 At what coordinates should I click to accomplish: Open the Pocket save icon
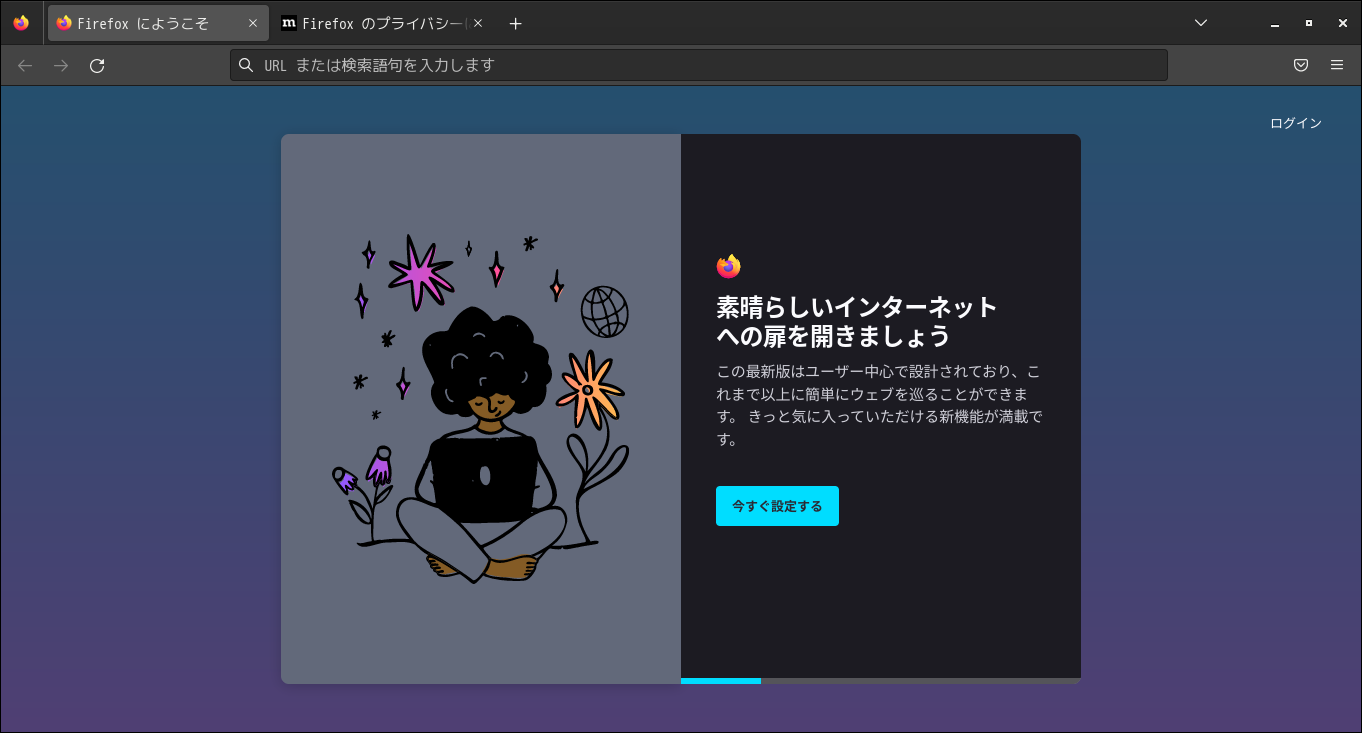(x=1301, y=65)
